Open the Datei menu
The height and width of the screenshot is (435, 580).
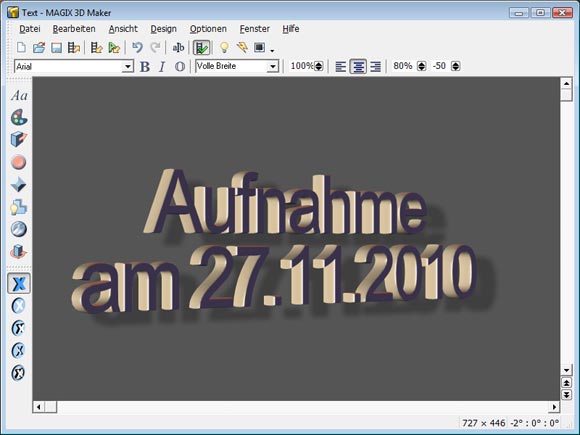[x=30, y=29]
